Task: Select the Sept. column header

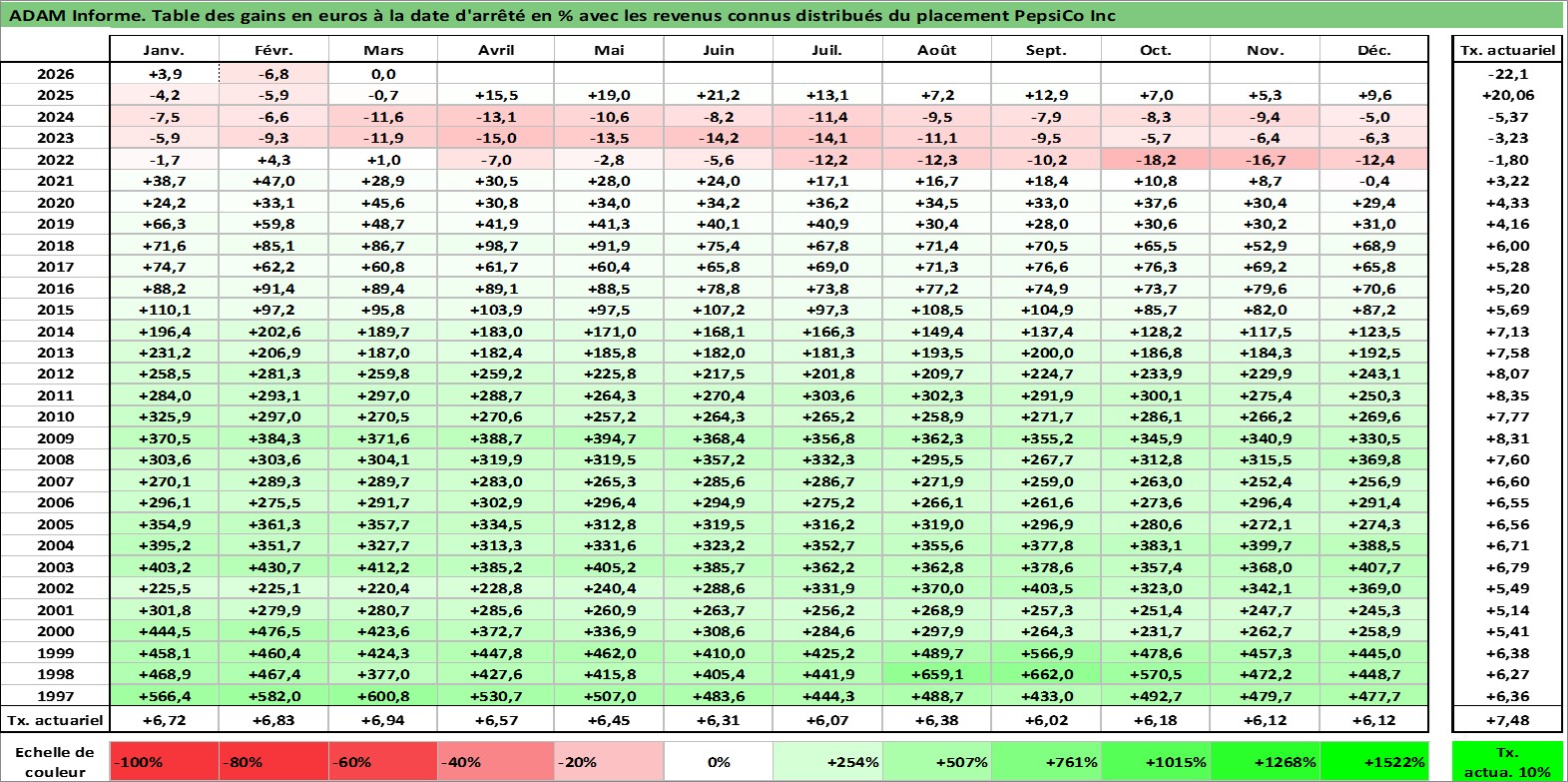Action: pos(1046,50)
